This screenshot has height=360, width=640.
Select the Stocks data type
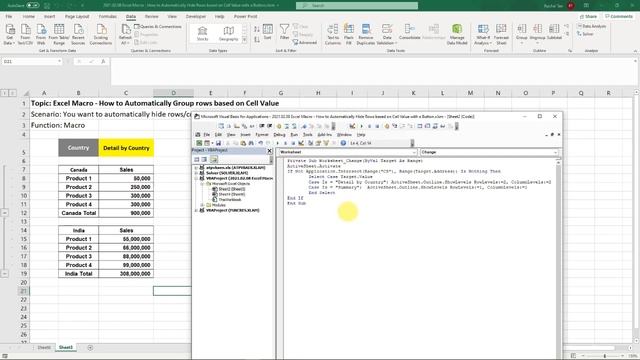pyautogui.click(x=202, y=33)
